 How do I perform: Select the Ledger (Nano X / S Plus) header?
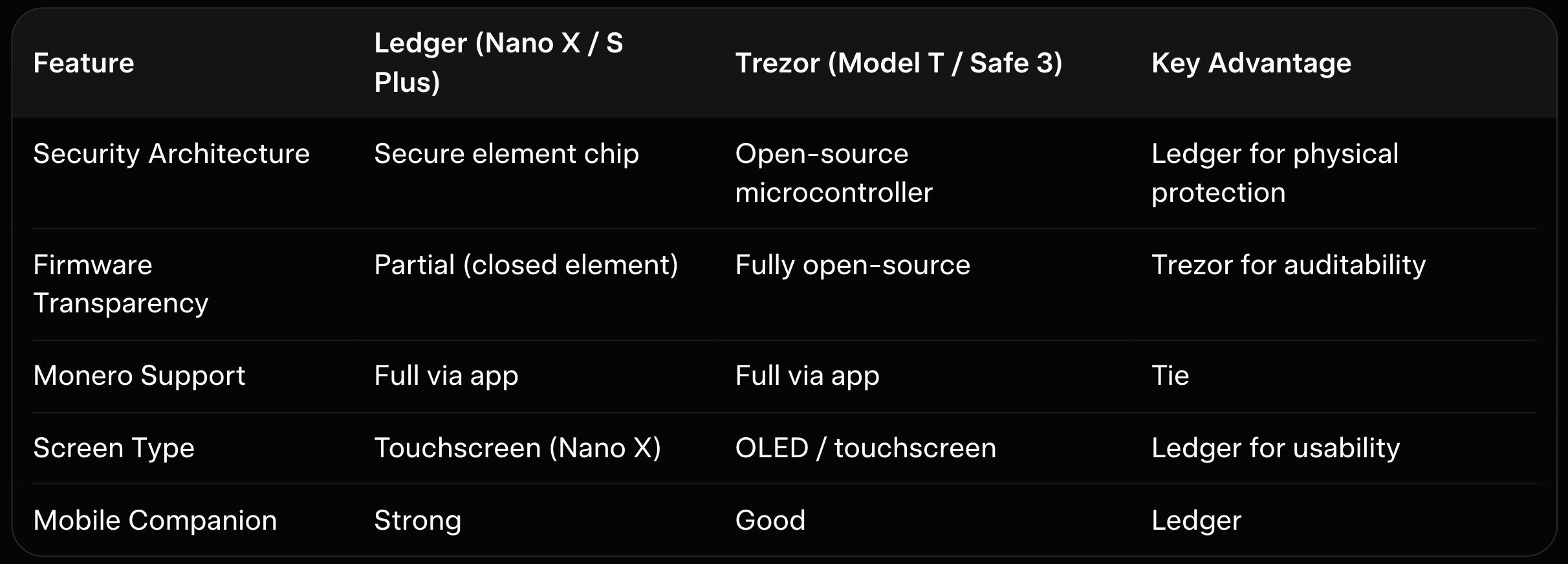point(498,63)
